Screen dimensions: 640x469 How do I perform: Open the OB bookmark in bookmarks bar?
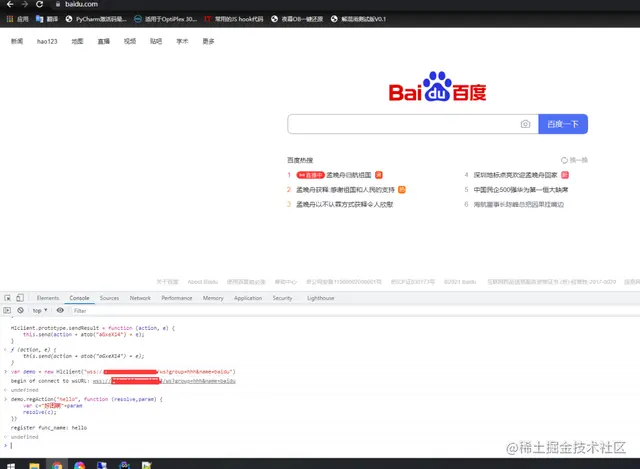(297, 19)
